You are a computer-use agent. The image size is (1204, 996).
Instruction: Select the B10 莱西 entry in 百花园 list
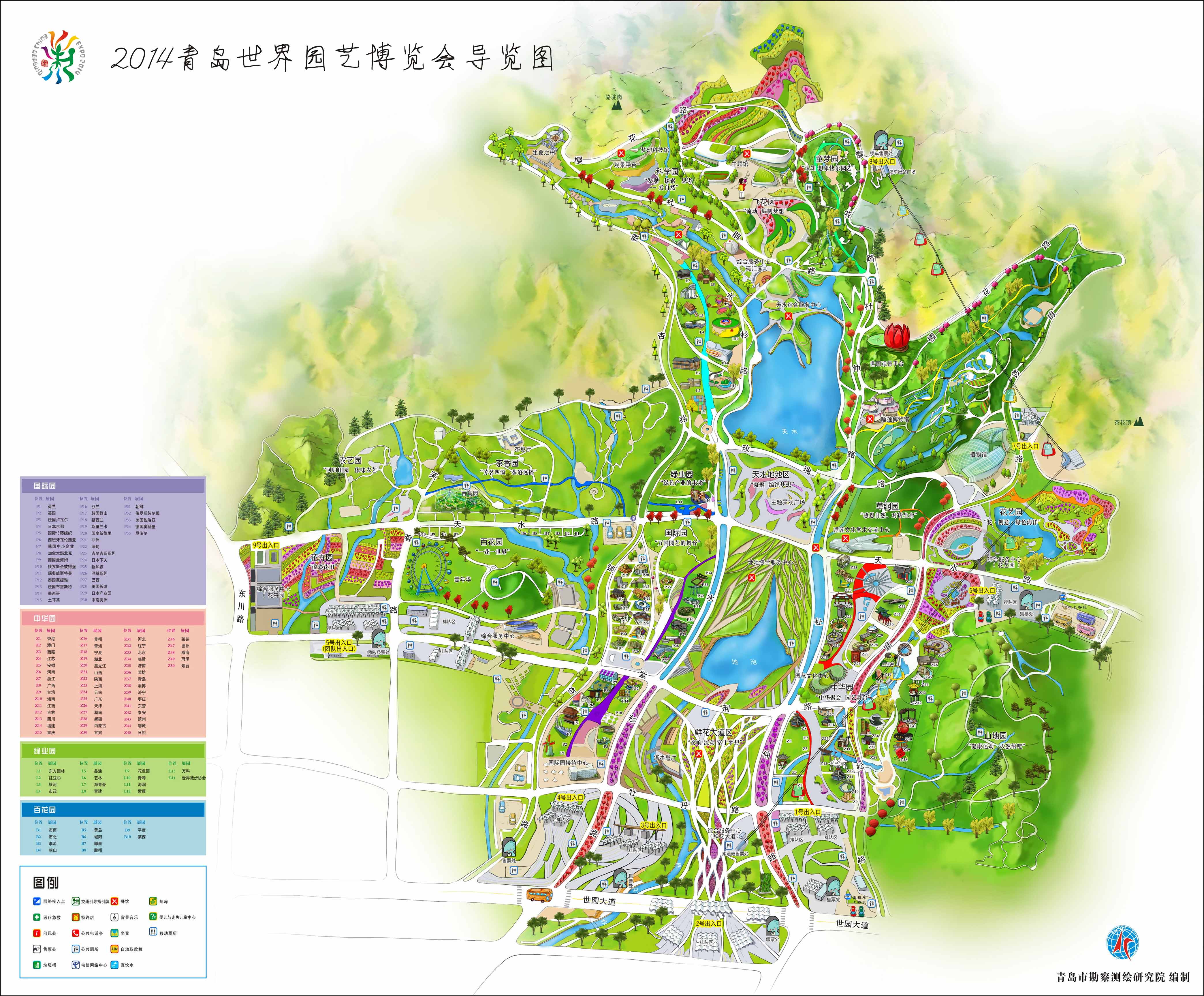click(x=135, y=836)
